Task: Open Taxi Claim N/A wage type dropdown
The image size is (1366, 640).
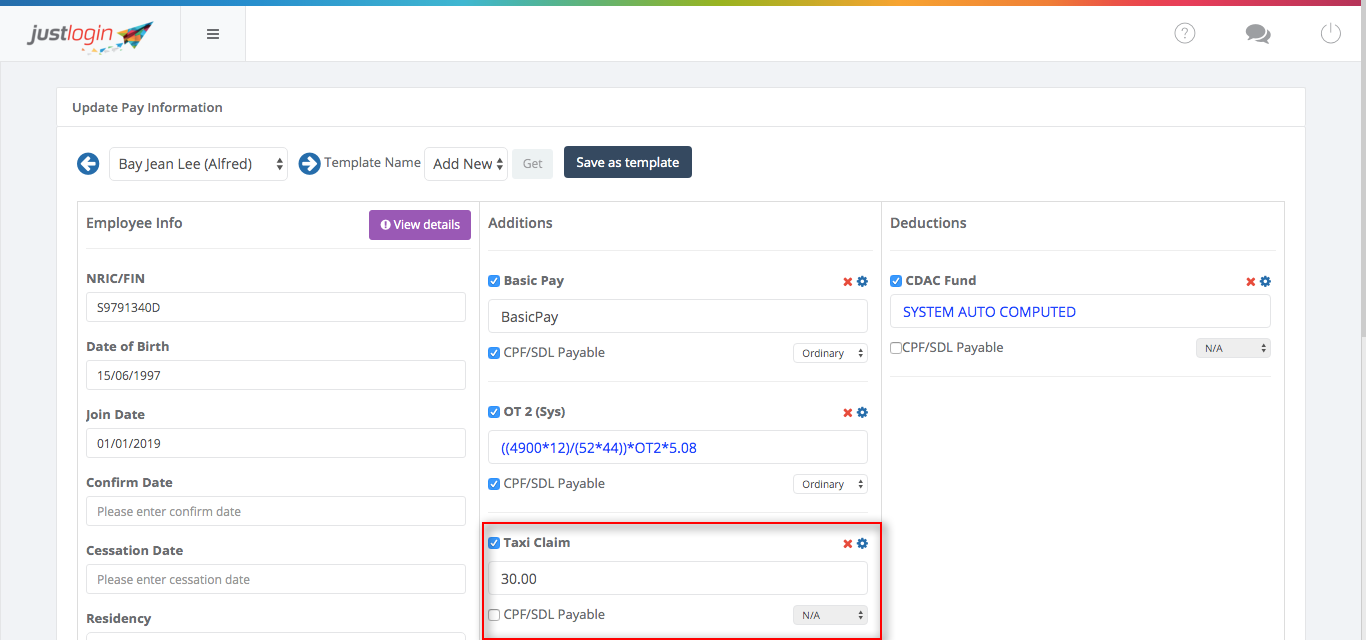Action: coord(830,615)
